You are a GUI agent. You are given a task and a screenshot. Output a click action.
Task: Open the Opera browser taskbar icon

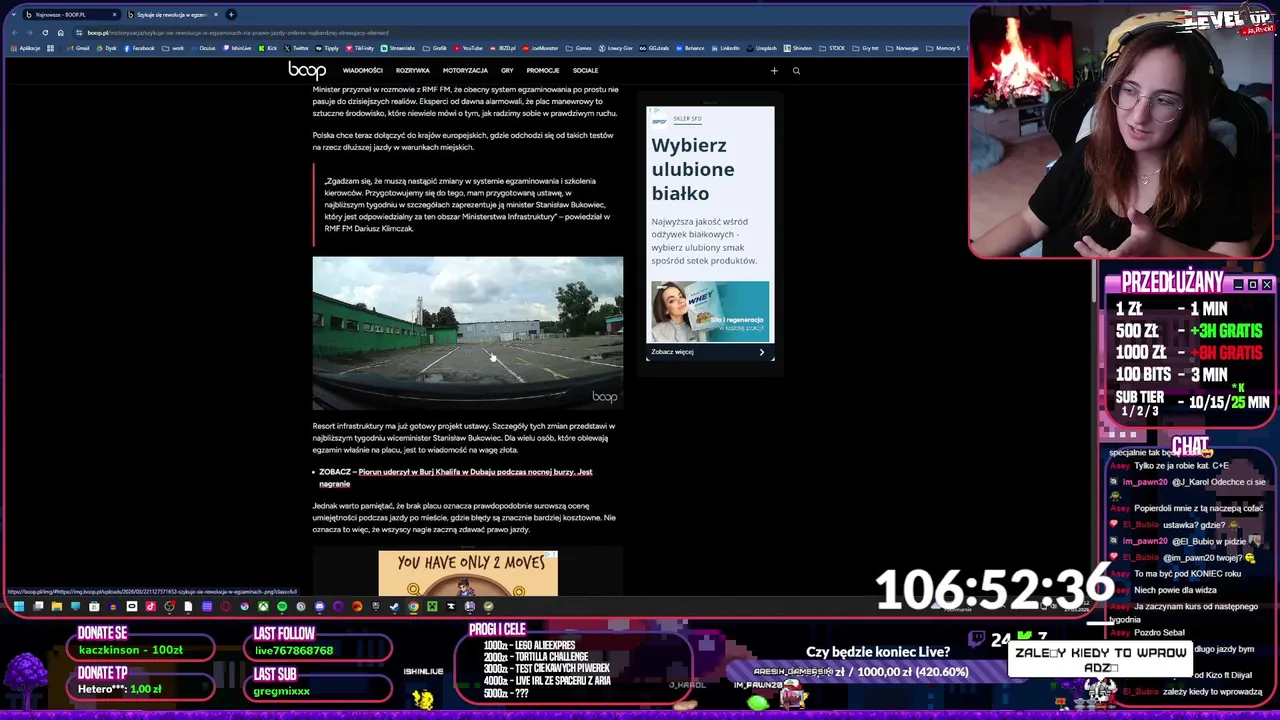(226, 606)
